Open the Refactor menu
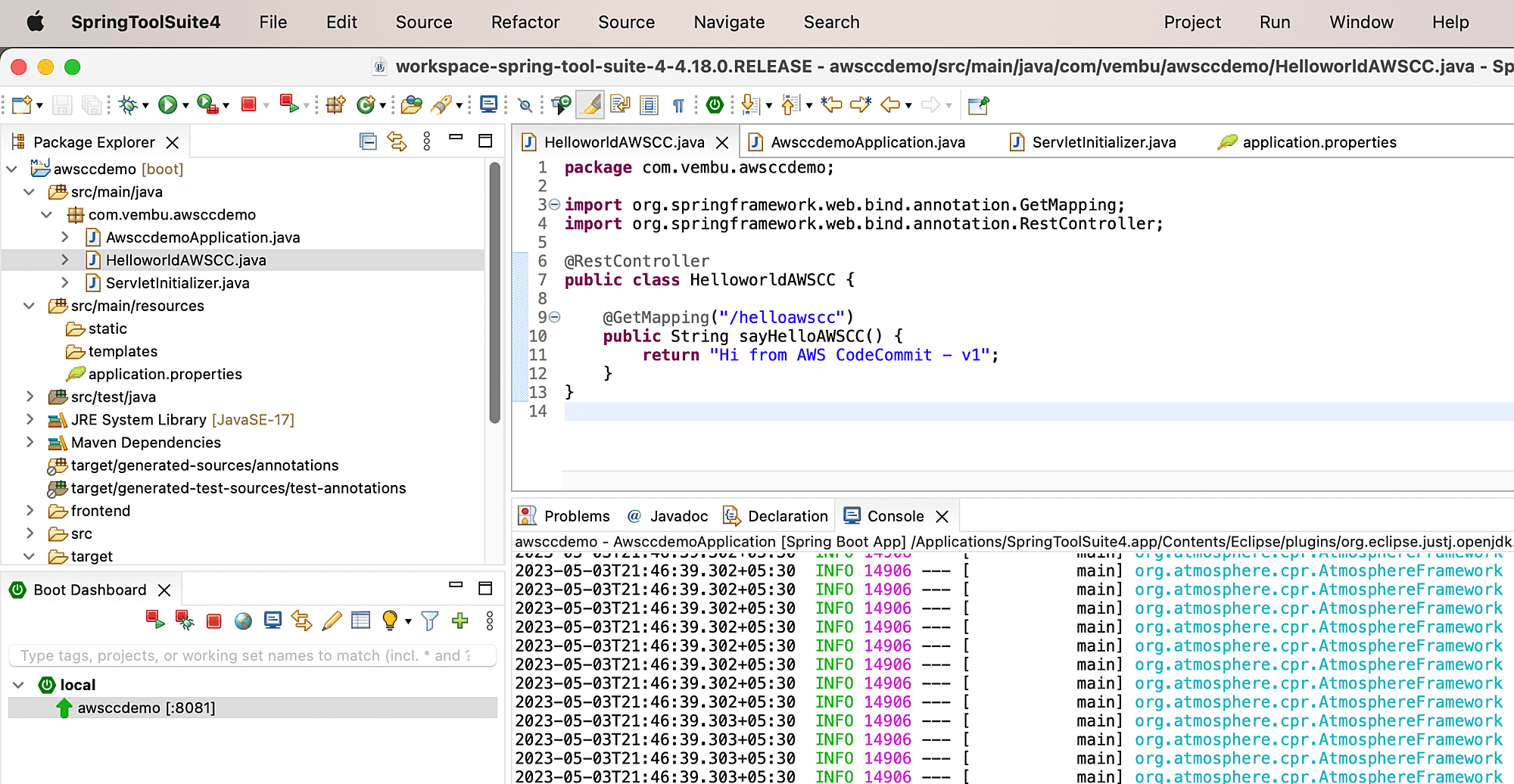This screenshot has width=1514, height=784. tap(525, 23)
